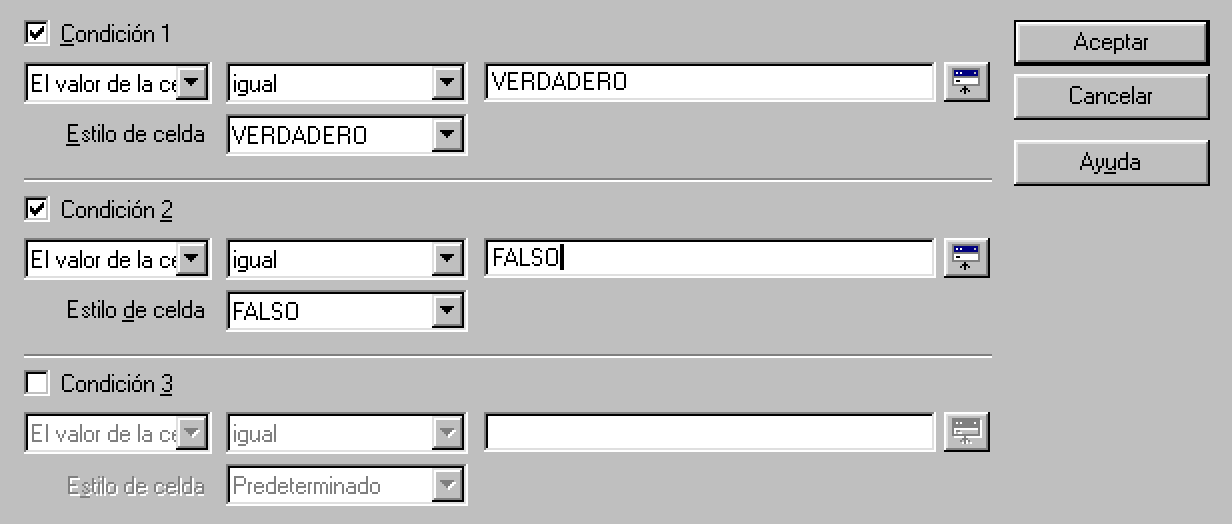Click the shrink icon beside FALSO field

(966, 259)
